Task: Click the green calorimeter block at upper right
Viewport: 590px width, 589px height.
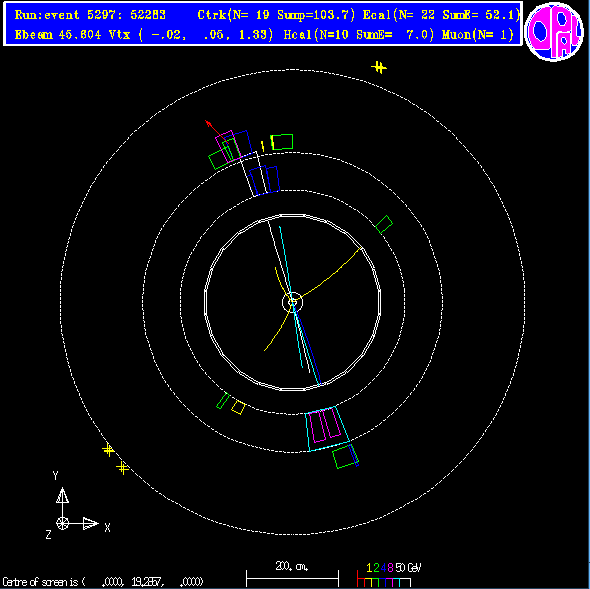Action: click(384, 224)
